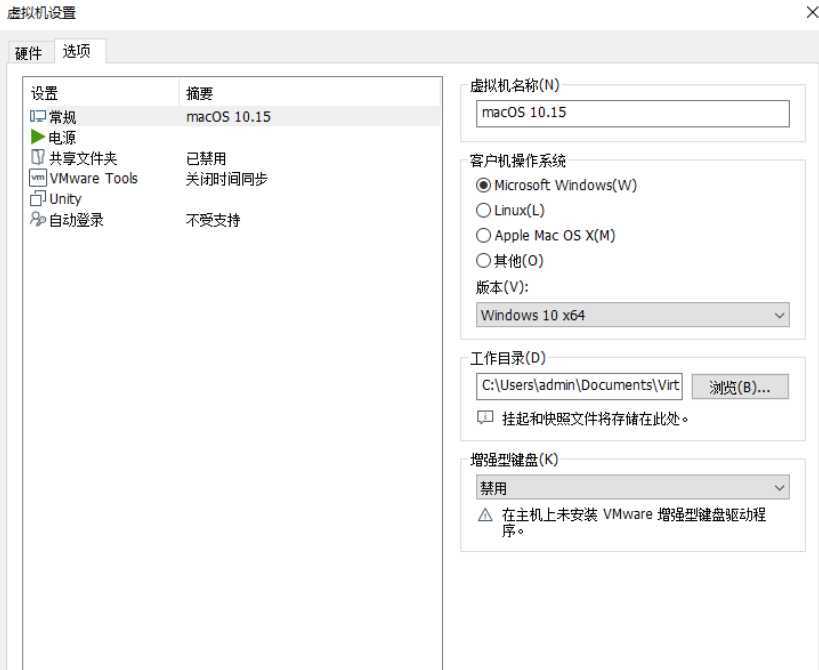
Task: Click the green power arrow icon beside 电源
Action: (x=37, y=137)
